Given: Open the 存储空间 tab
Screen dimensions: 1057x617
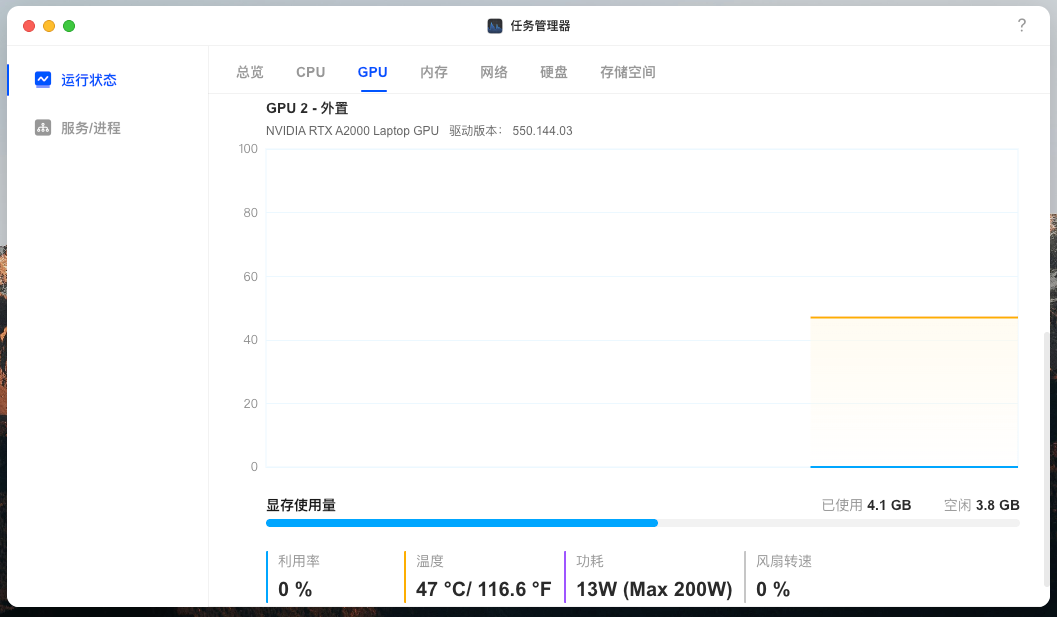Looking at the screenshot, I should [628, 72].
